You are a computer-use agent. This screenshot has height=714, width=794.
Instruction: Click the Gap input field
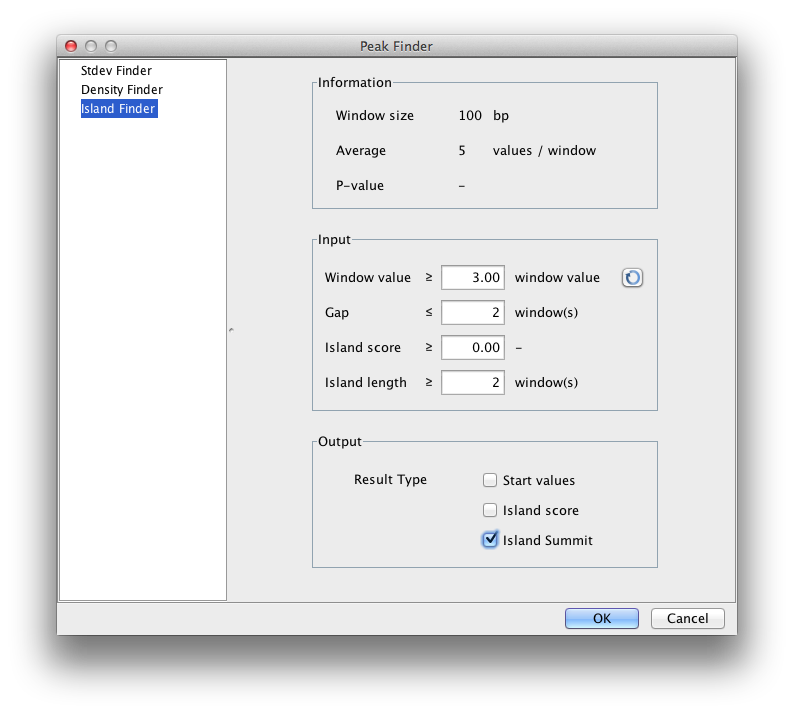[x=472, y=313]
